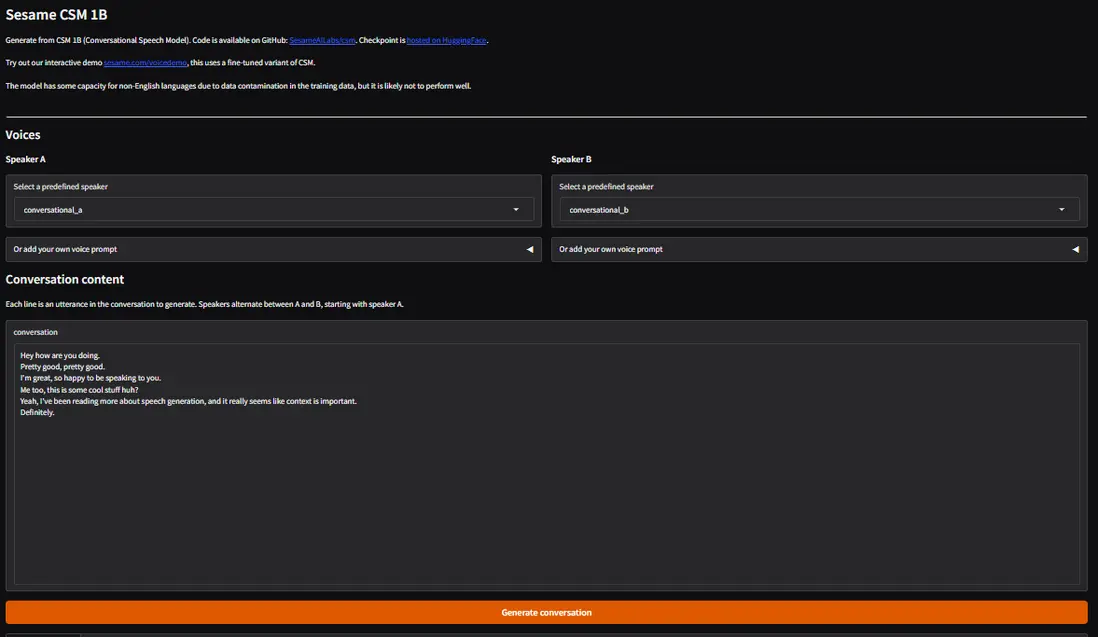Screen dimensions: 1098x637
Task: Expand Speaker B's own voice prompt section
Action: 819,249
